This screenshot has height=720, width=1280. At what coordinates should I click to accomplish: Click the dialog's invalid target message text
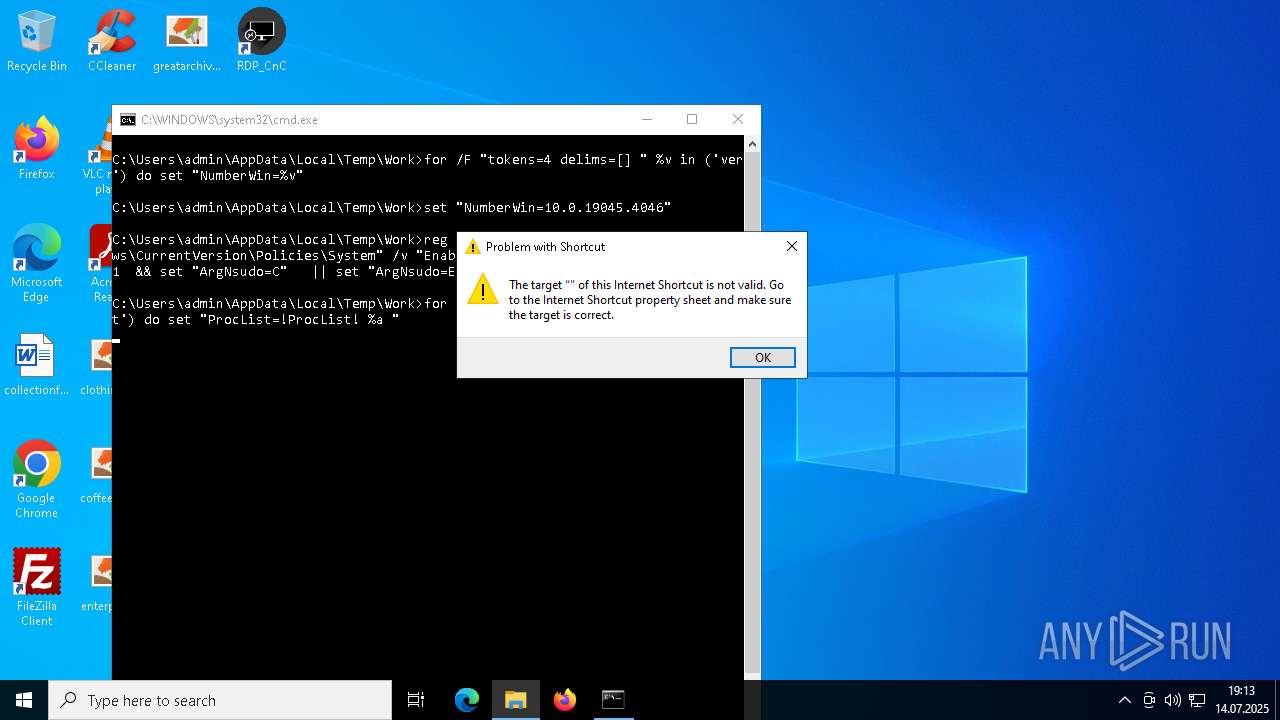tap(650, 300)
